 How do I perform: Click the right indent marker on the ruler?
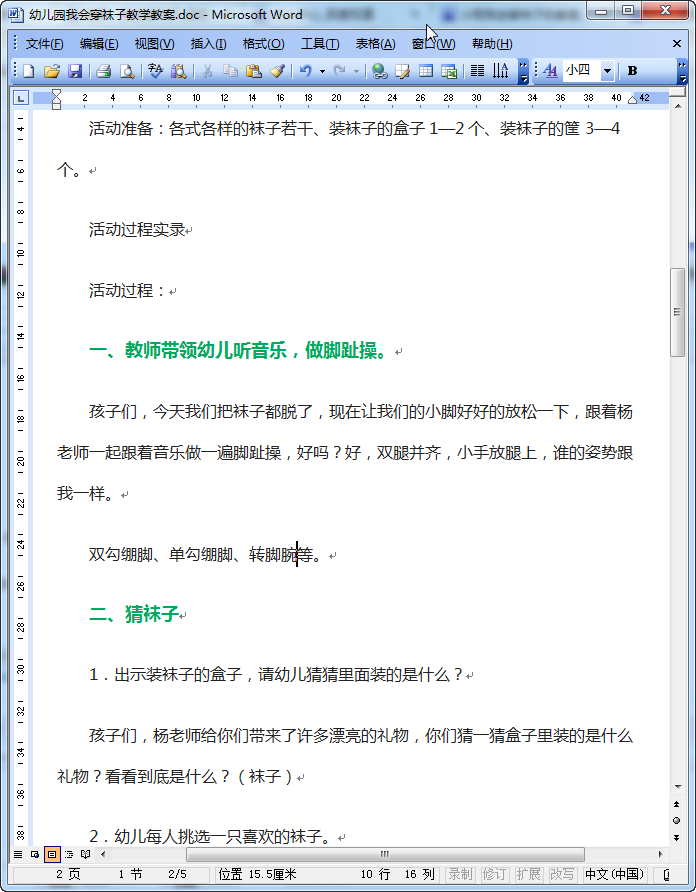[x=632, y=101]
